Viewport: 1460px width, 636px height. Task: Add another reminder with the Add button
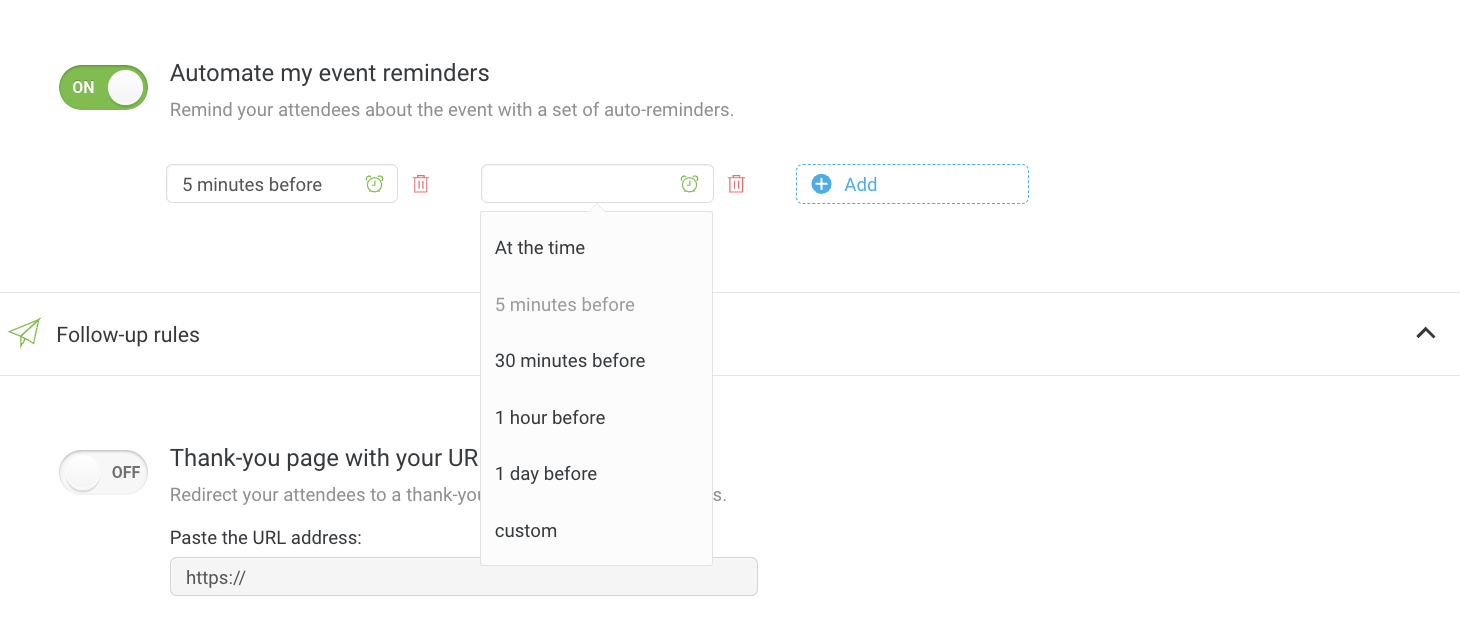(912, 184)
